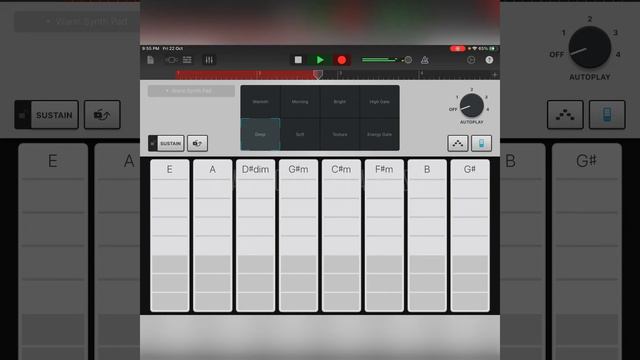Viewport: 640px width, 360px height.
Task: Play the B chord strip
Action: 427,236
